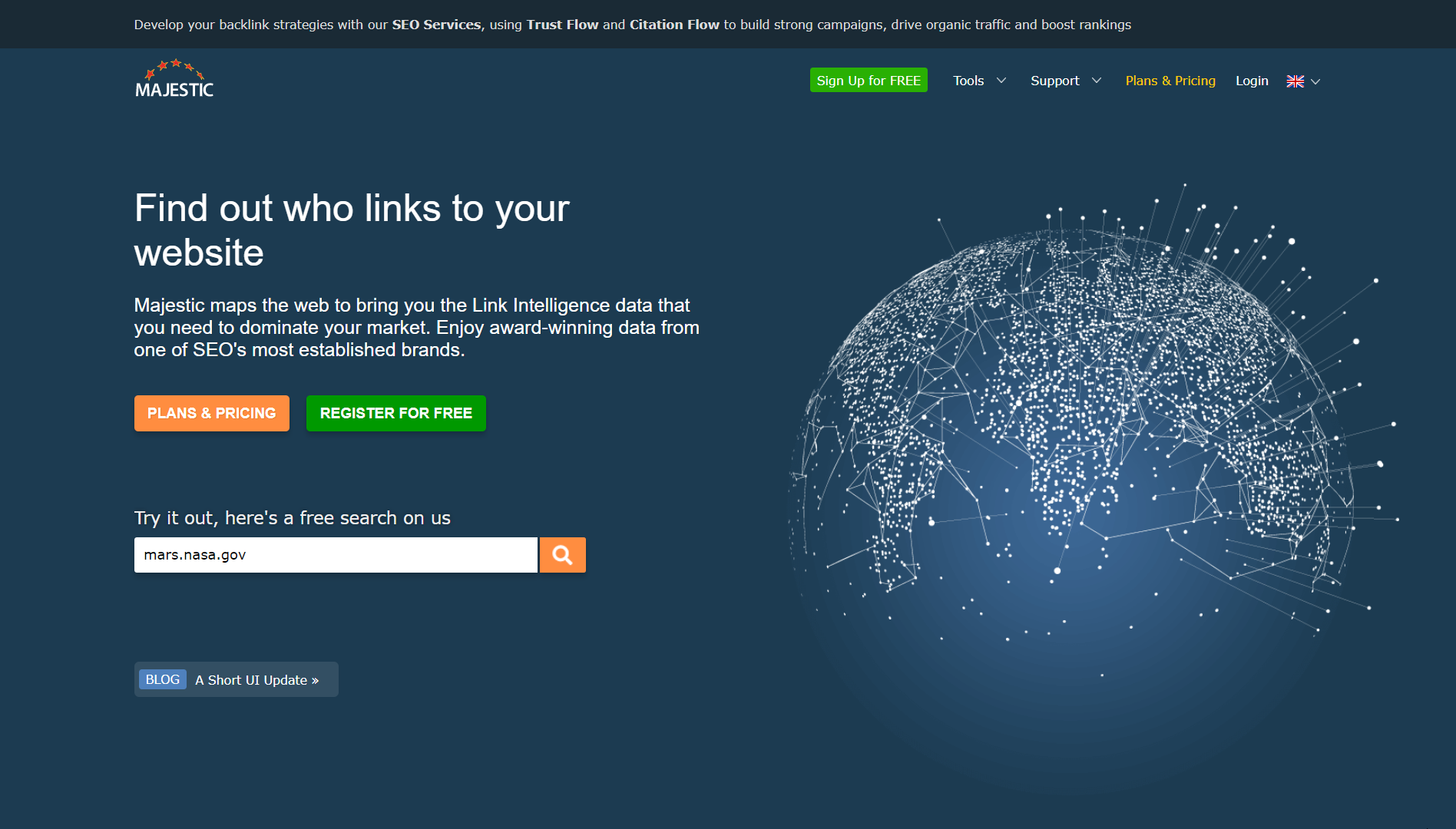Expand the Tools dropdown chevron

[x=1001, y=81]
